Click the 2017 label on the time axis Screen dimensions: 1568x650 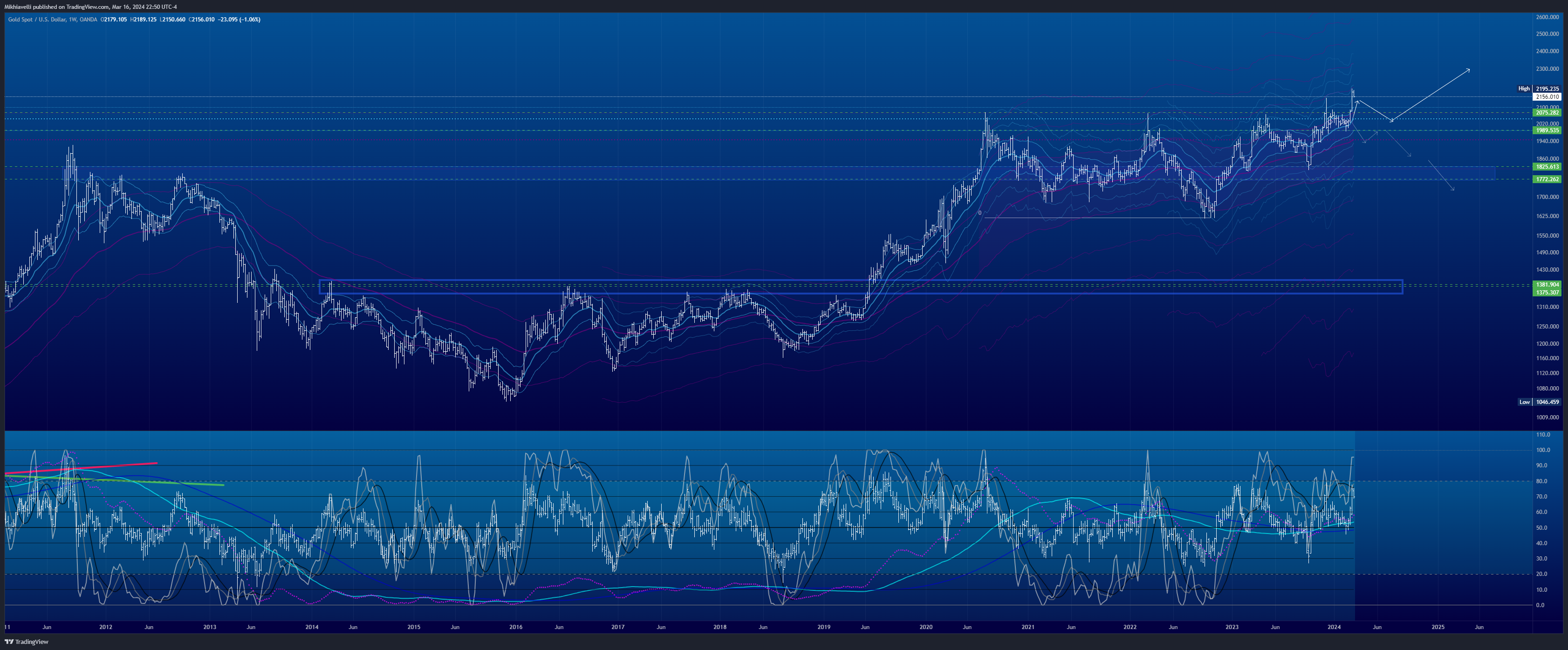click(x=618, y=627)
